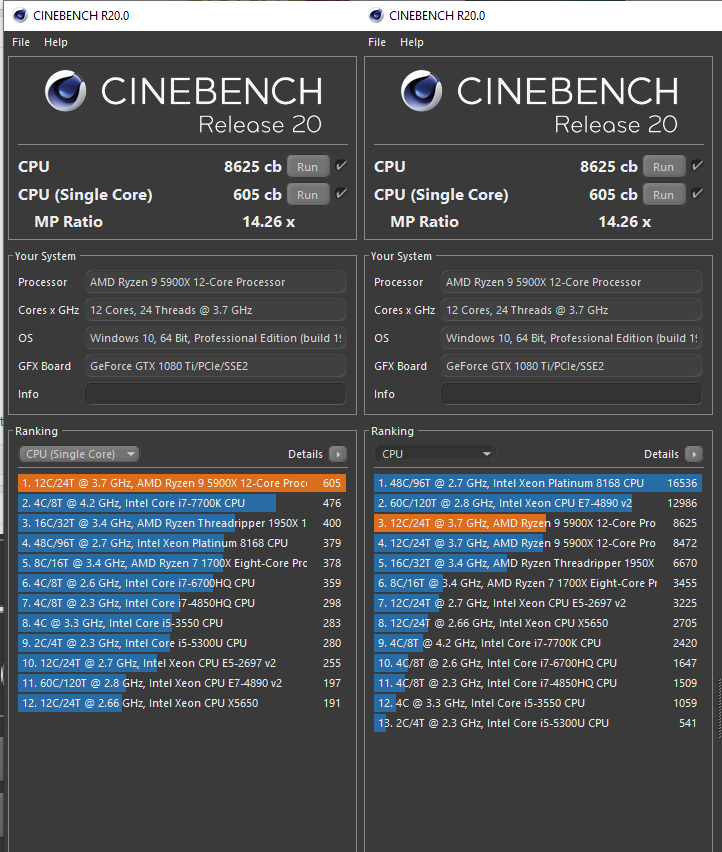Click the MP Ratio 14.26 x value in left window

click(269, 222)
